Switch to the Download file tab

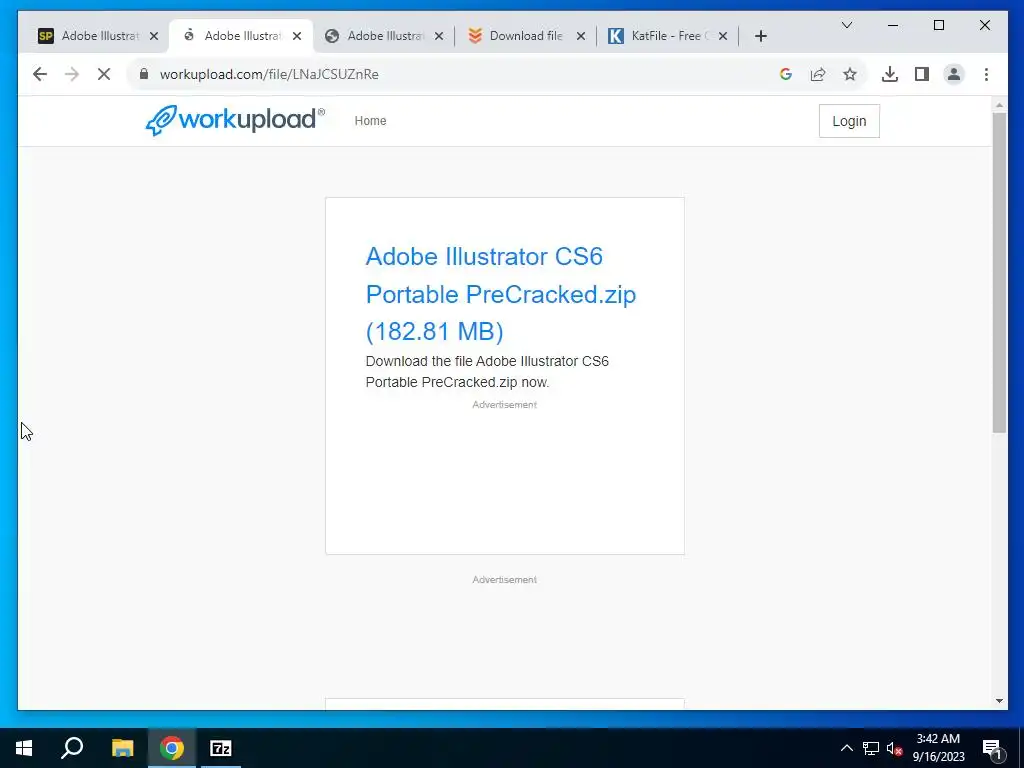tap(527, 36)
